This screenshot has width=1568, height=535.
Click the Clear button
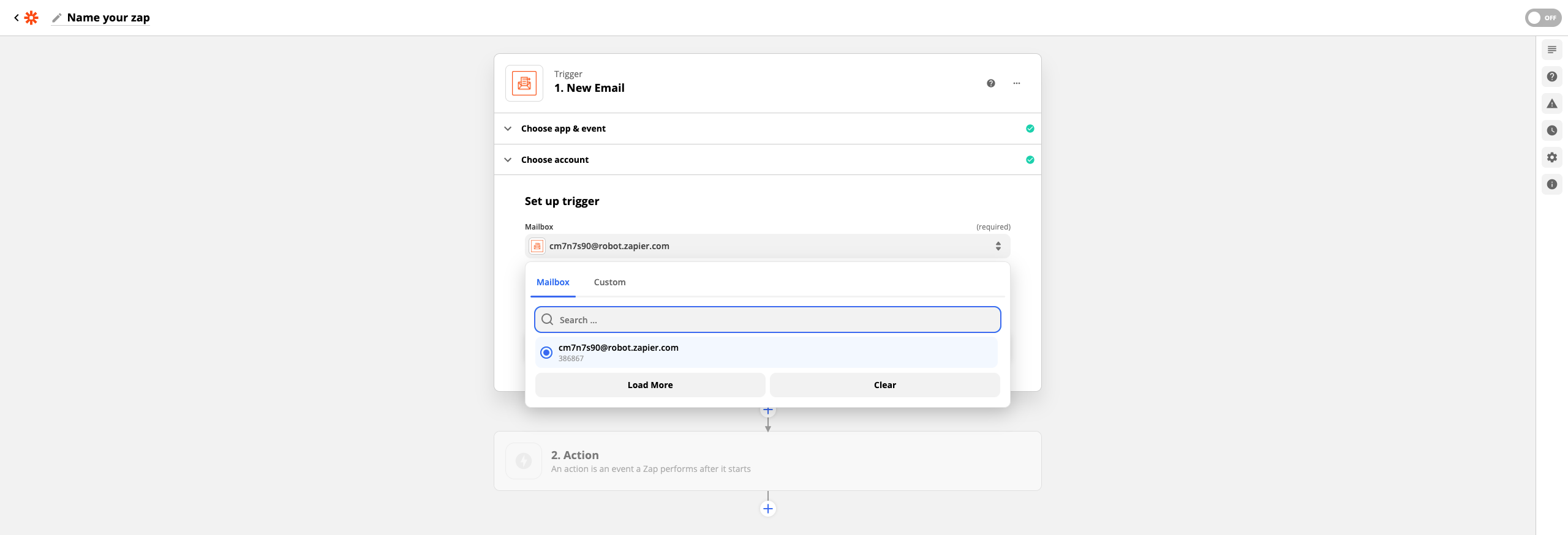point(884,385)
